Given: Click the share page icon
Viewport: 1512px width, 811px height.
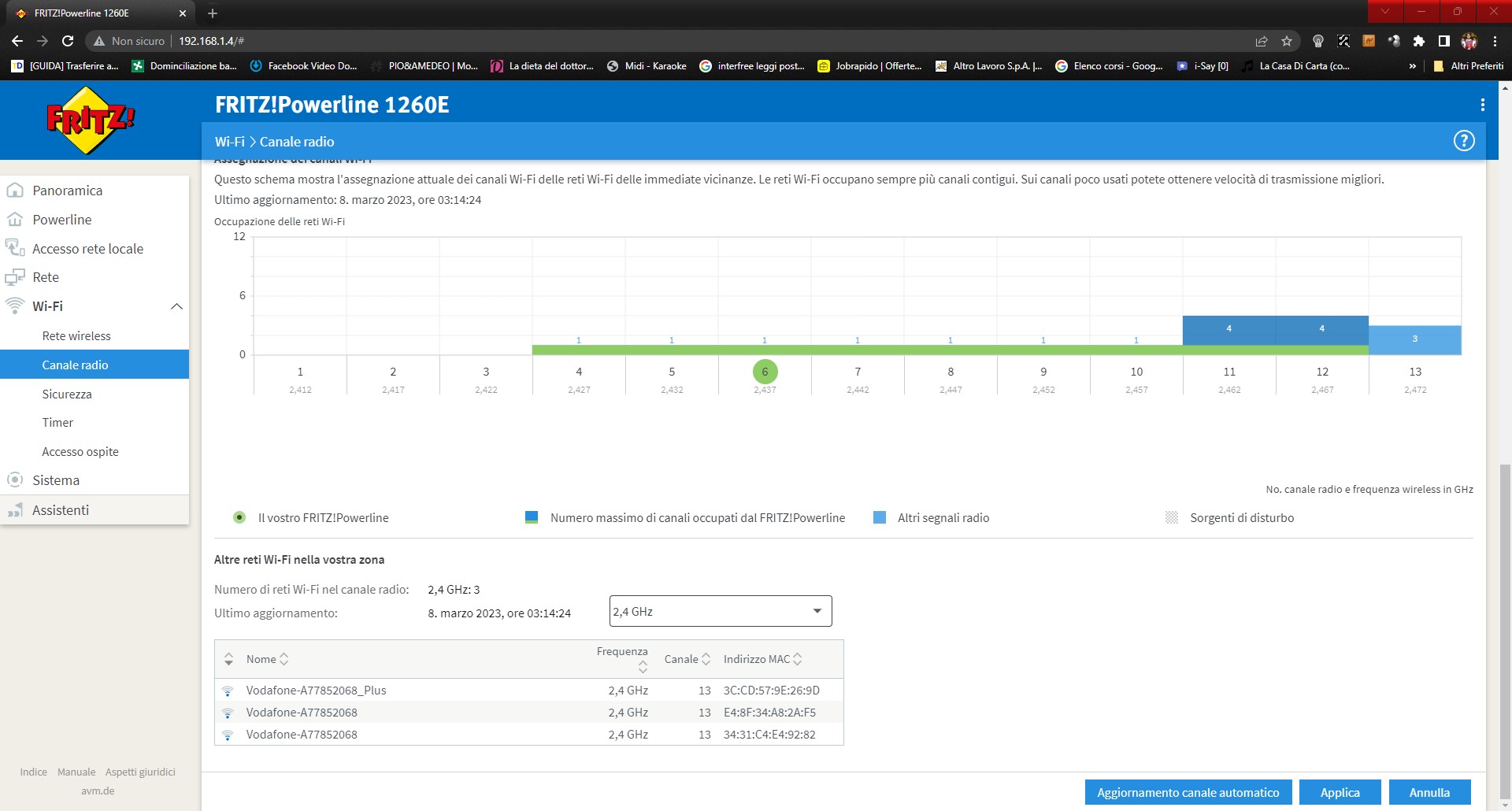Looking at the screenshot, I should coord(1262,41).
